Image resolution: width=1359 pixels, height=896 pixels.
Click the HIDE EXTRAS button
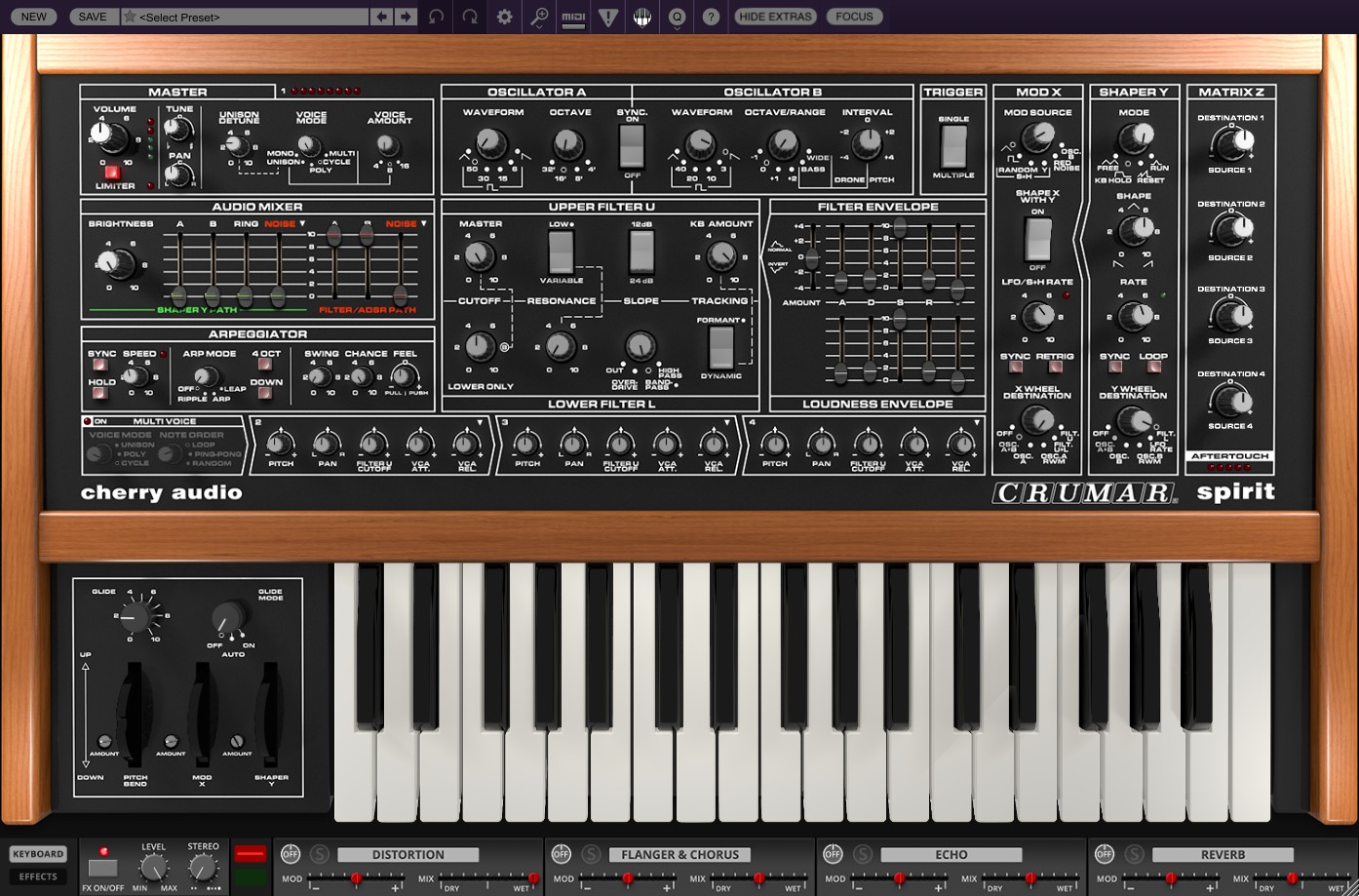point(775,17)
